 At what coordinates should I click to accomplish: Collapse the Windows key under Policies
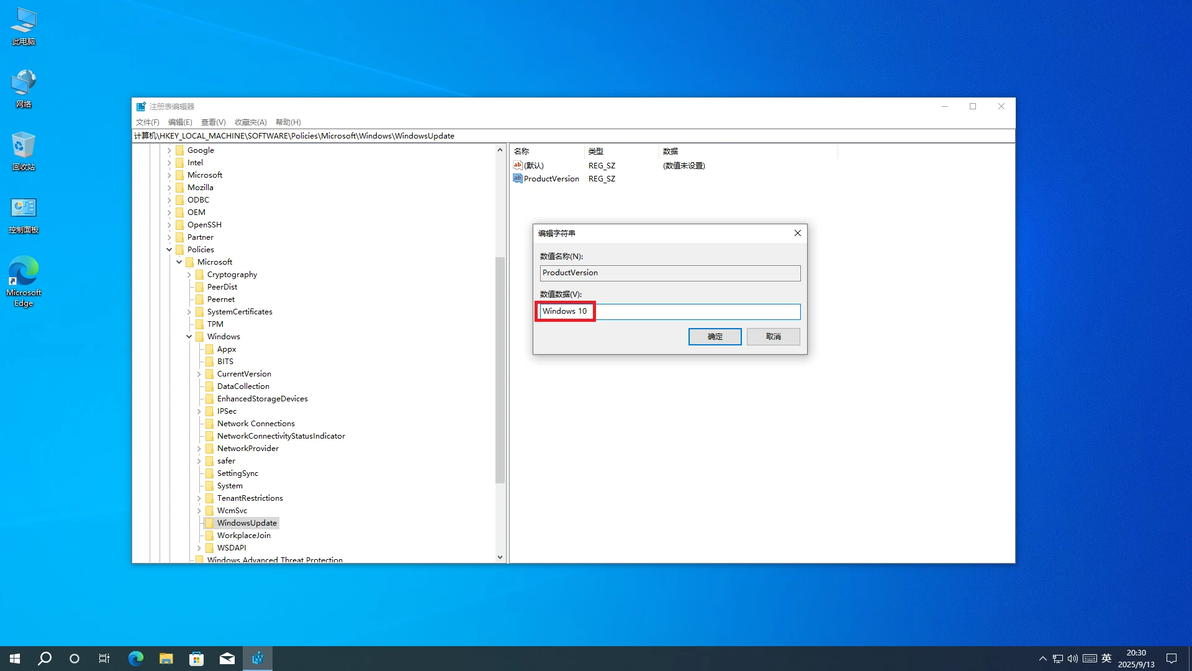[x=189, y=337]
